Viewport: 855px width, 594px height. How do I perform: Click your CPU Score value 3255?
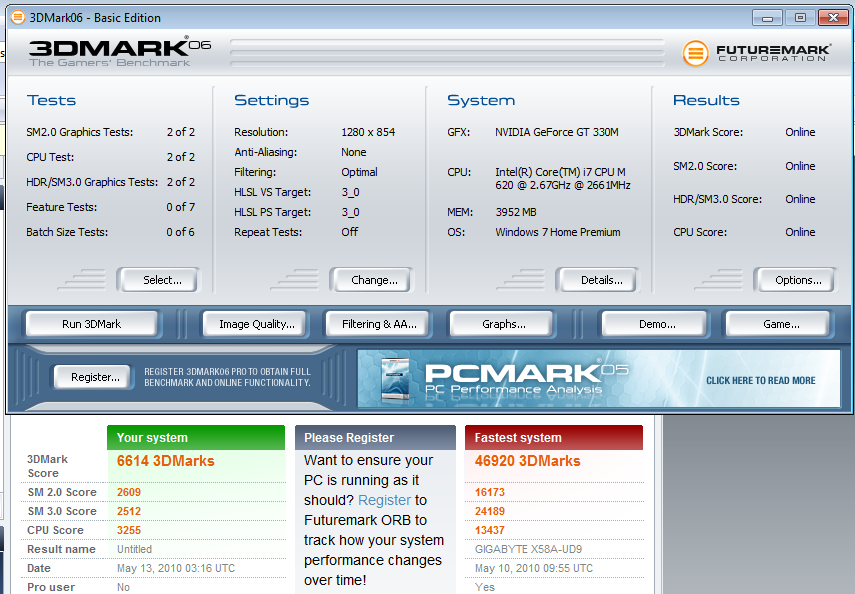point(129,530)
